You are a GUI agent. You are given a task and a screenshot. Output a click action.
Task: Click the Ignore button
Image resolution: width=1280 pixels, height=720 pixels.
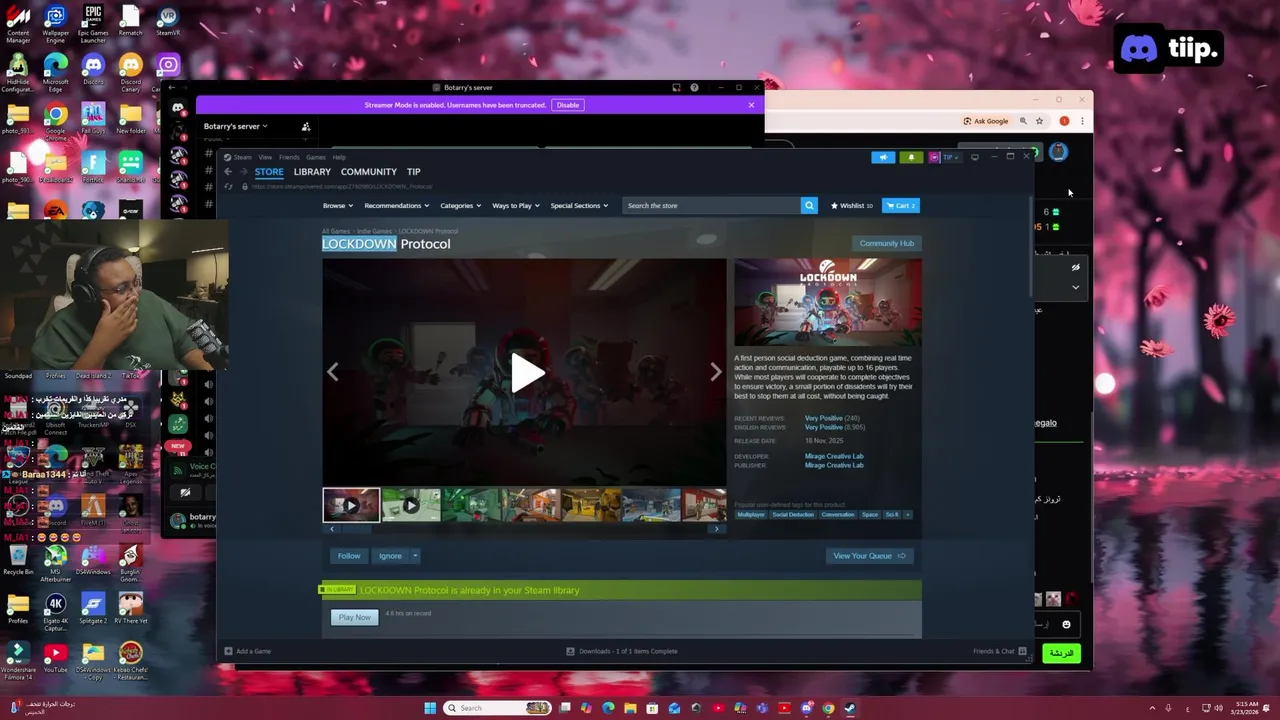(x=390, y=556)
